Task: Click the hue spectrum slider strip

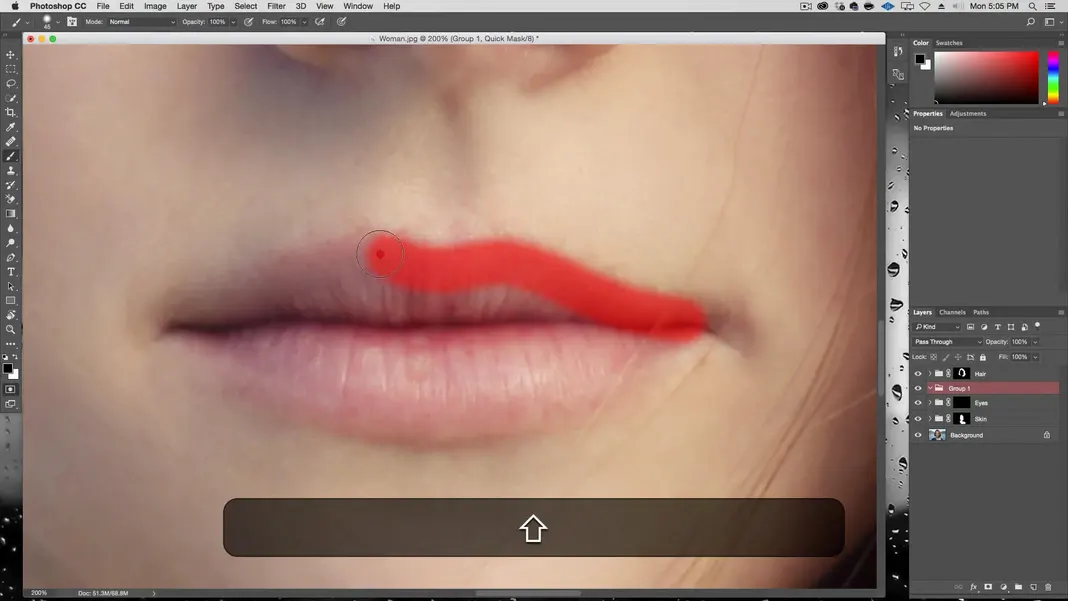Action: point(1053,78)
